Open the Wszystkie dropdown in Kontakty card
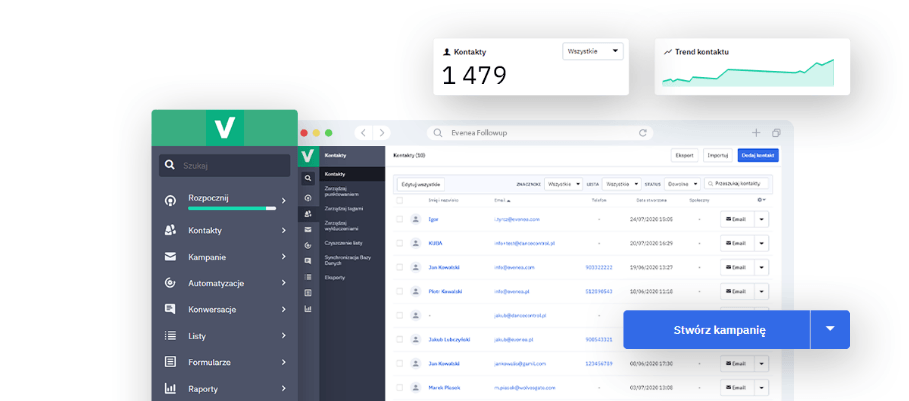The width and height of the screenshot is (909, 401). [x=594, y=51]
